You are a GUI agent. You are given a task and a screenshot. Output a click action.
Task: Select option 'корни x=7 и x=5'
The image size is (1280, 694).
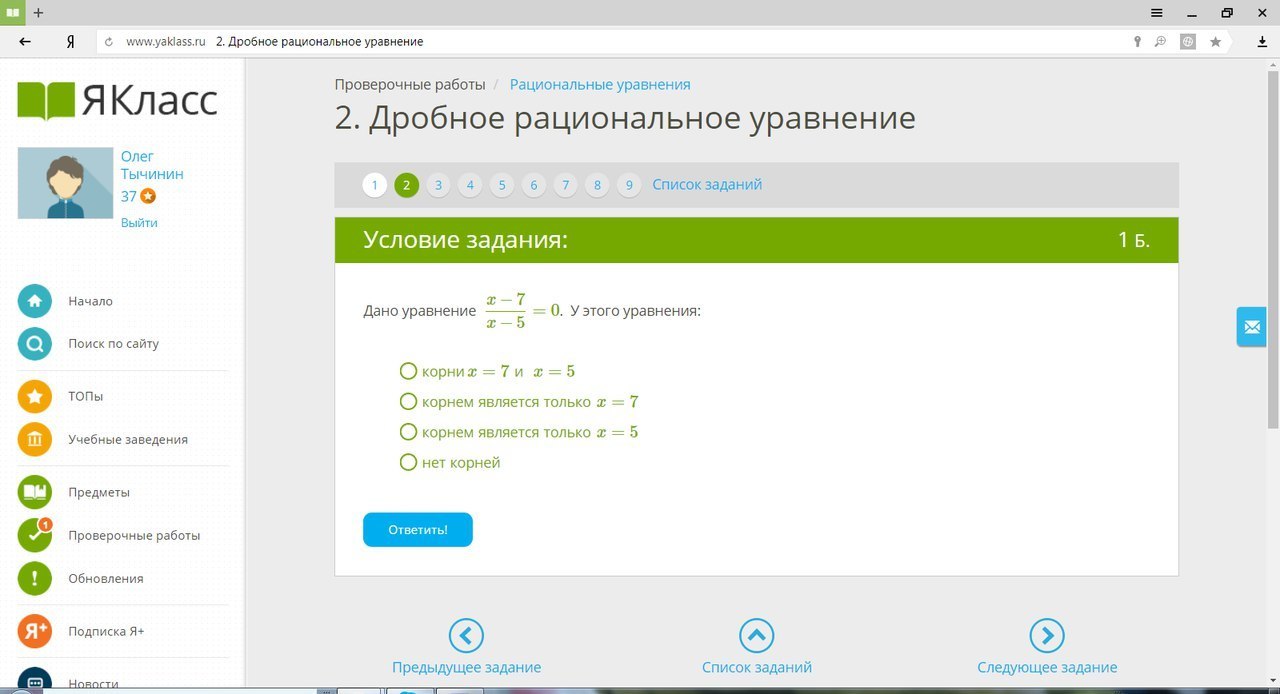[408, 371]
